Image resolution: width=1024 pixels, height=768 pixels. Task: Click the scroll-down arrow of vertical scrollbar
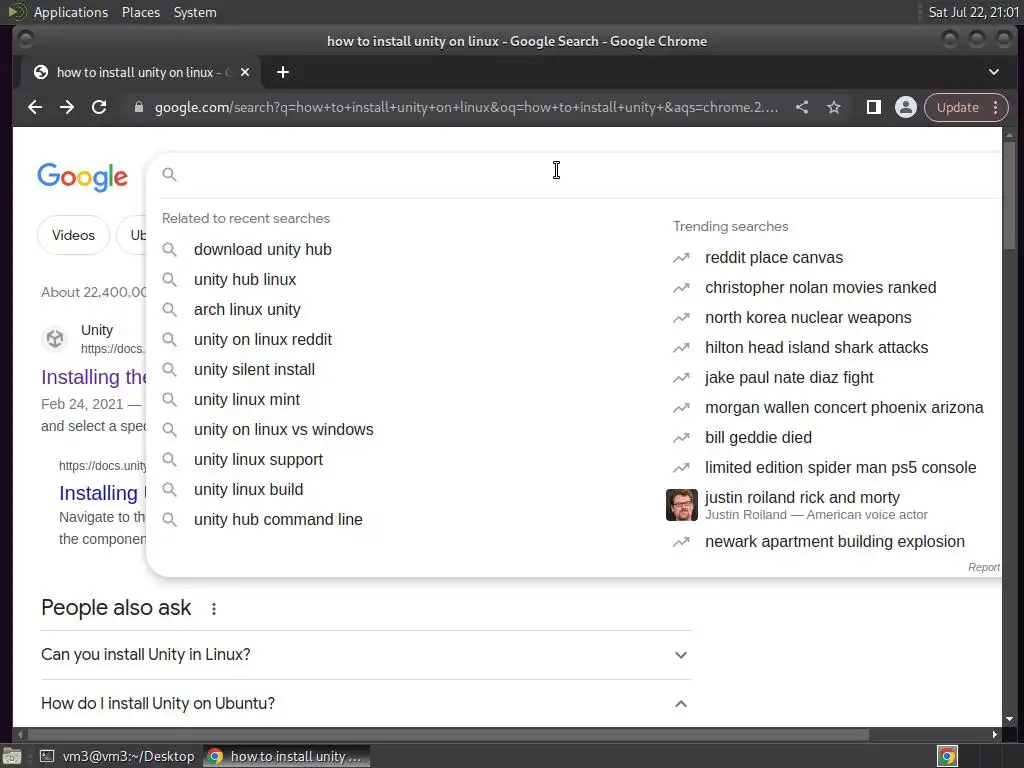coord(1010,719)
